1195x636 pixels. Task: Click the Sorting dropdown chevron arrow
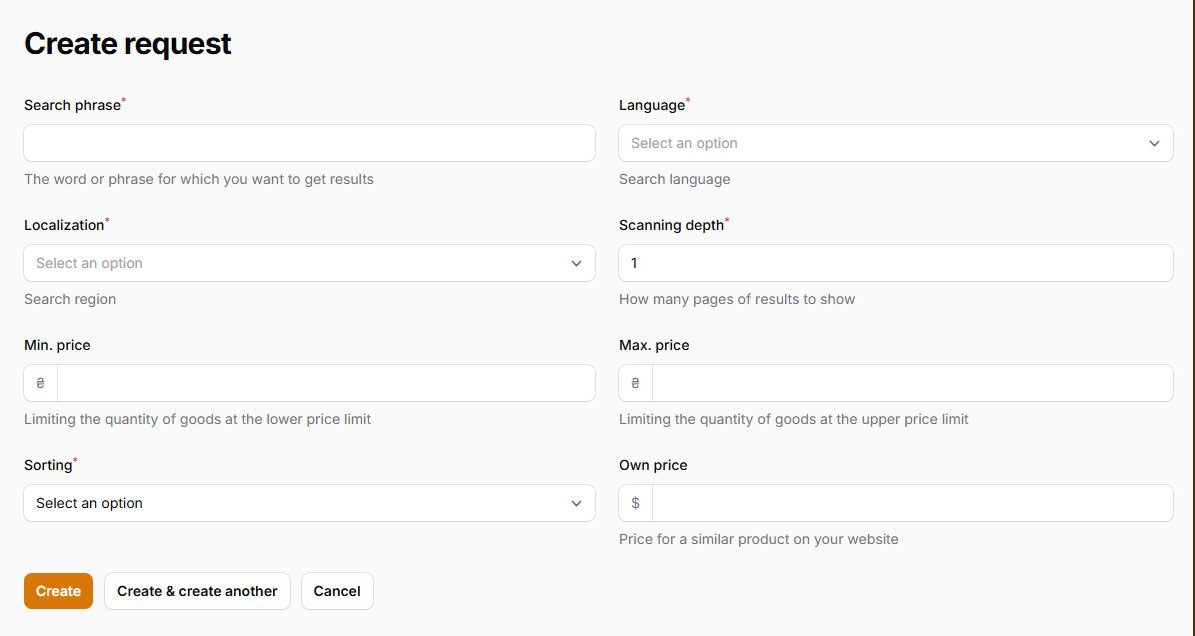576,503
